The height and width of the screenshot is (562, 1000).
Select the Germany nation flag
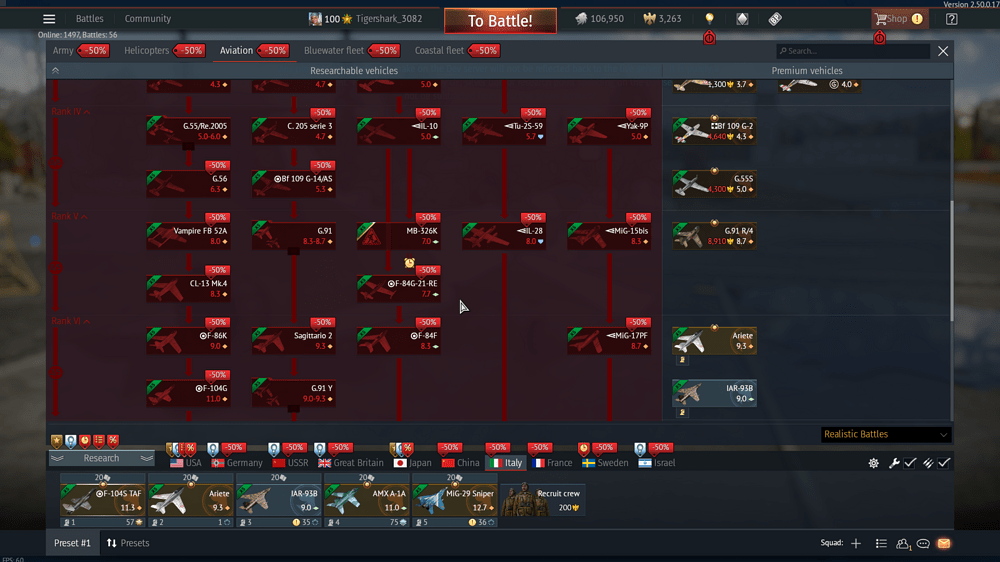point(237,463)
